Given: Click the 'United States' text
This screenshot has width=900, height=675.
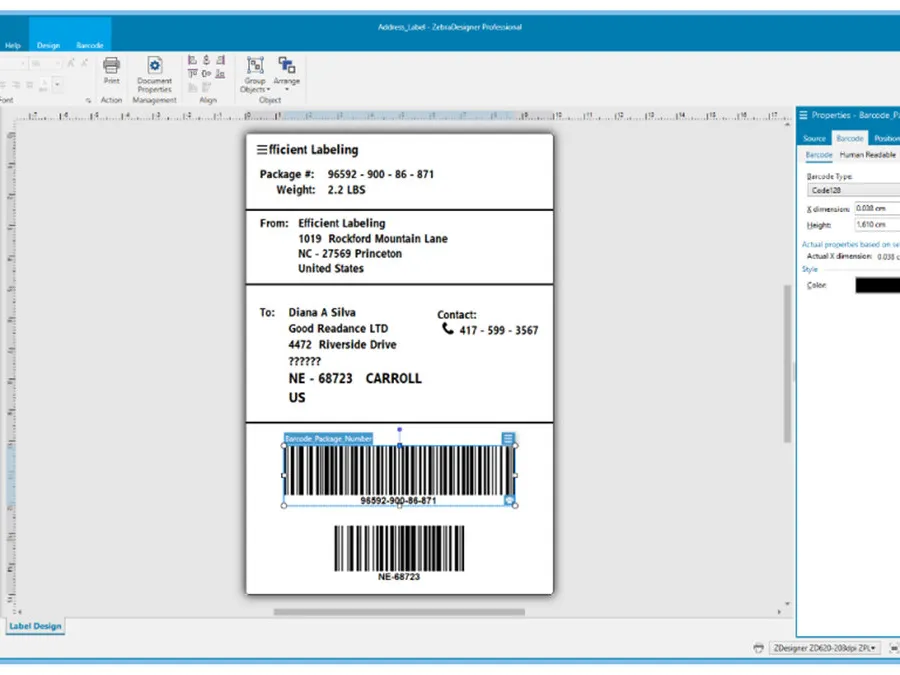Looking at the screenshot, I should tap(331, 269).
